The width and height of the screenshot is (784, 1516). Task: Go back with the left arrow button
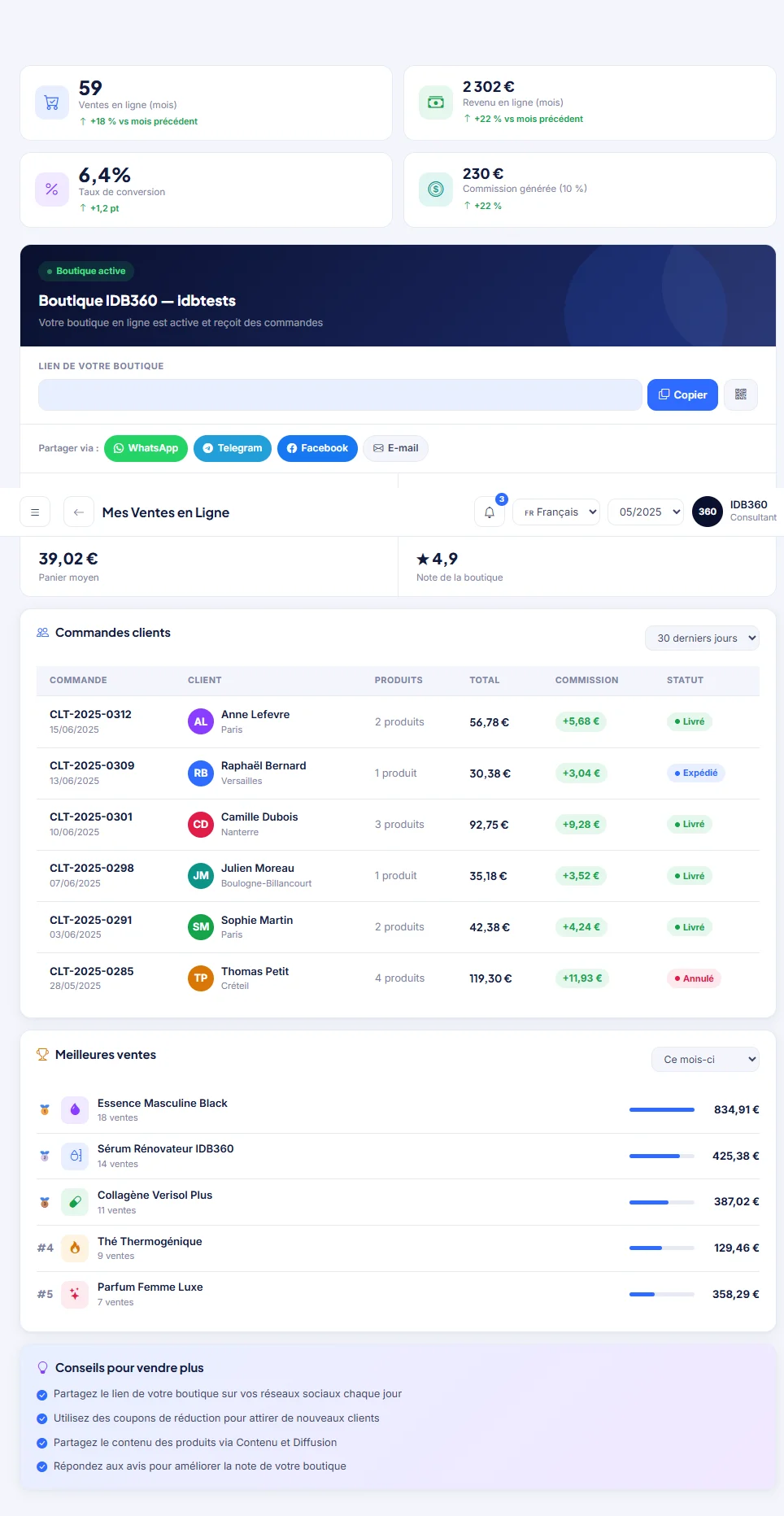tap(79, 512)
